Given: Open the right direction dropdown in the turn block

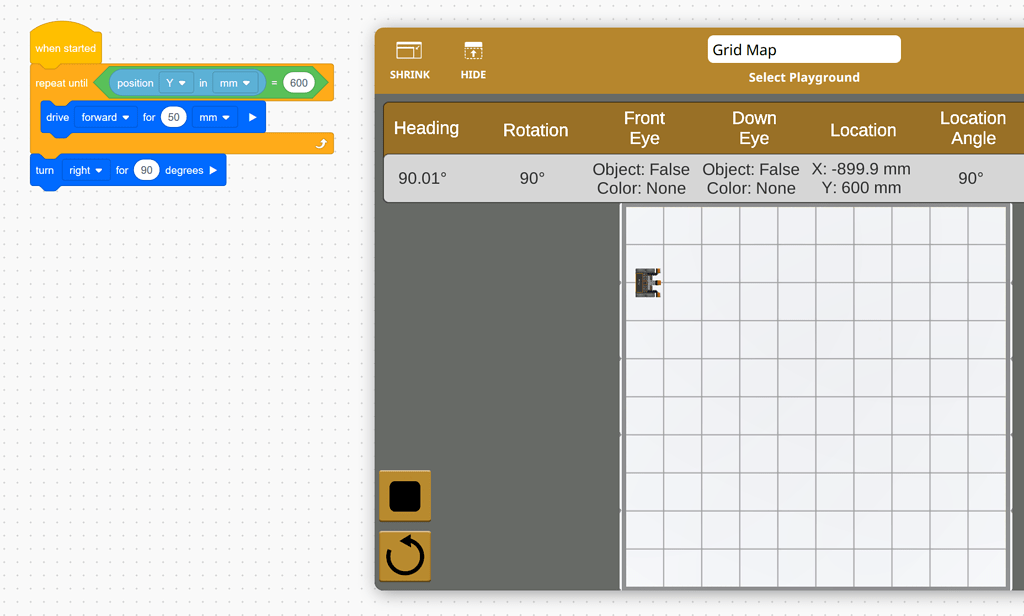Looking at the screenshot, I should tap(86, 170).
